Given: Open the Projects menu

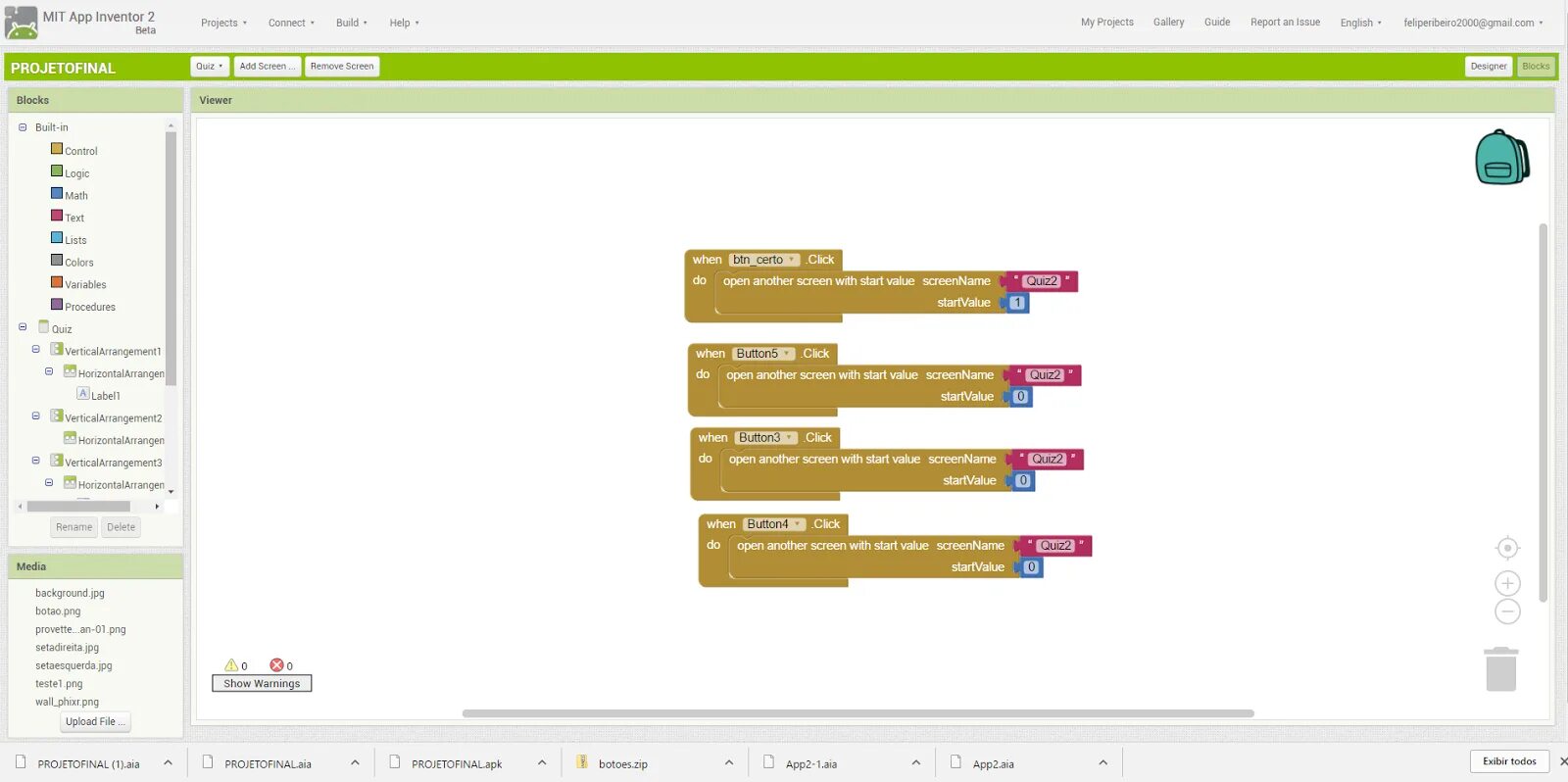Looking at the screenshot, I should click(x=223, y=23).
